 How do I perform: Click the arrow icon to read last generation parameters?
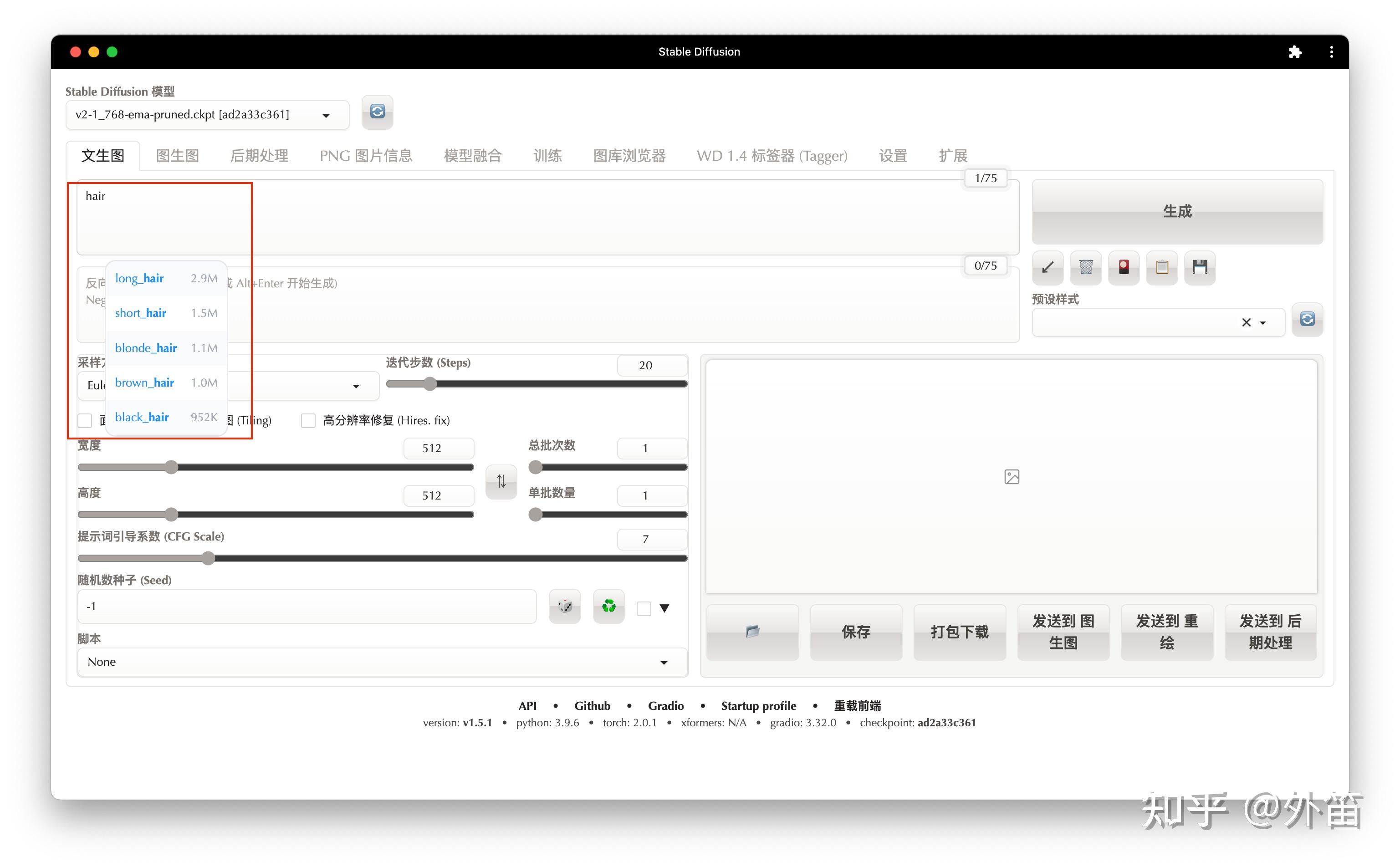click(x=1047, y=267)
